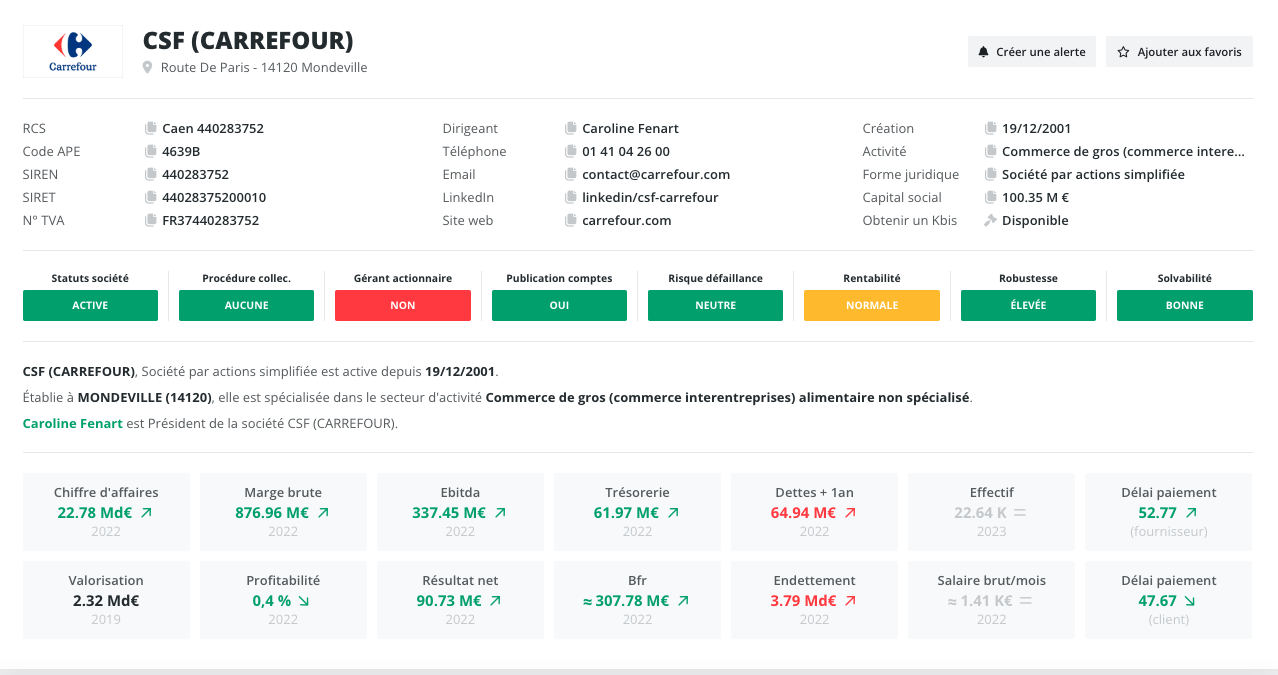Screen dimensions: 1278x675
Task: Copy the Site web value carrefour.com
Action: click(571, 220)
